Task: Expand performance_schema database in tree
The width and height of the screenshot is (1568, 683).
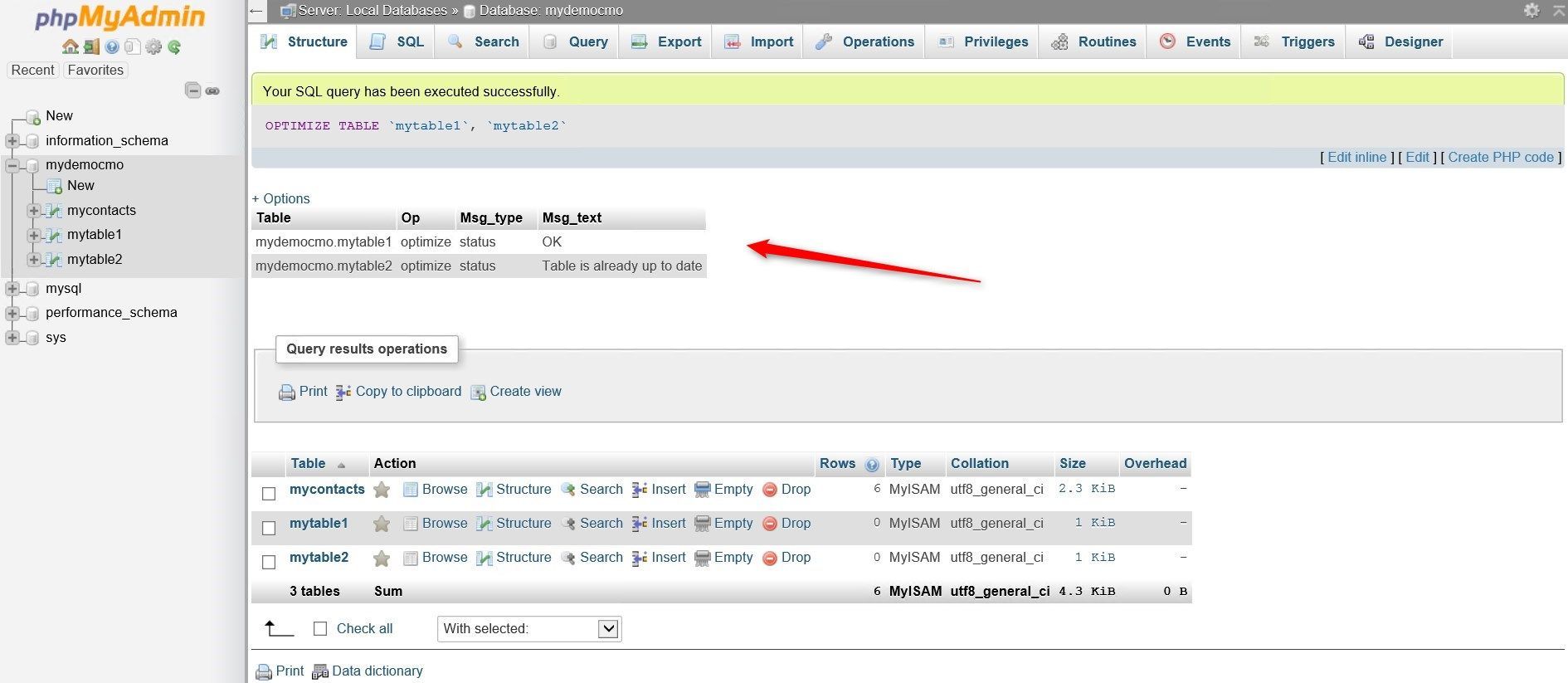Action: [x=12, y=313]
